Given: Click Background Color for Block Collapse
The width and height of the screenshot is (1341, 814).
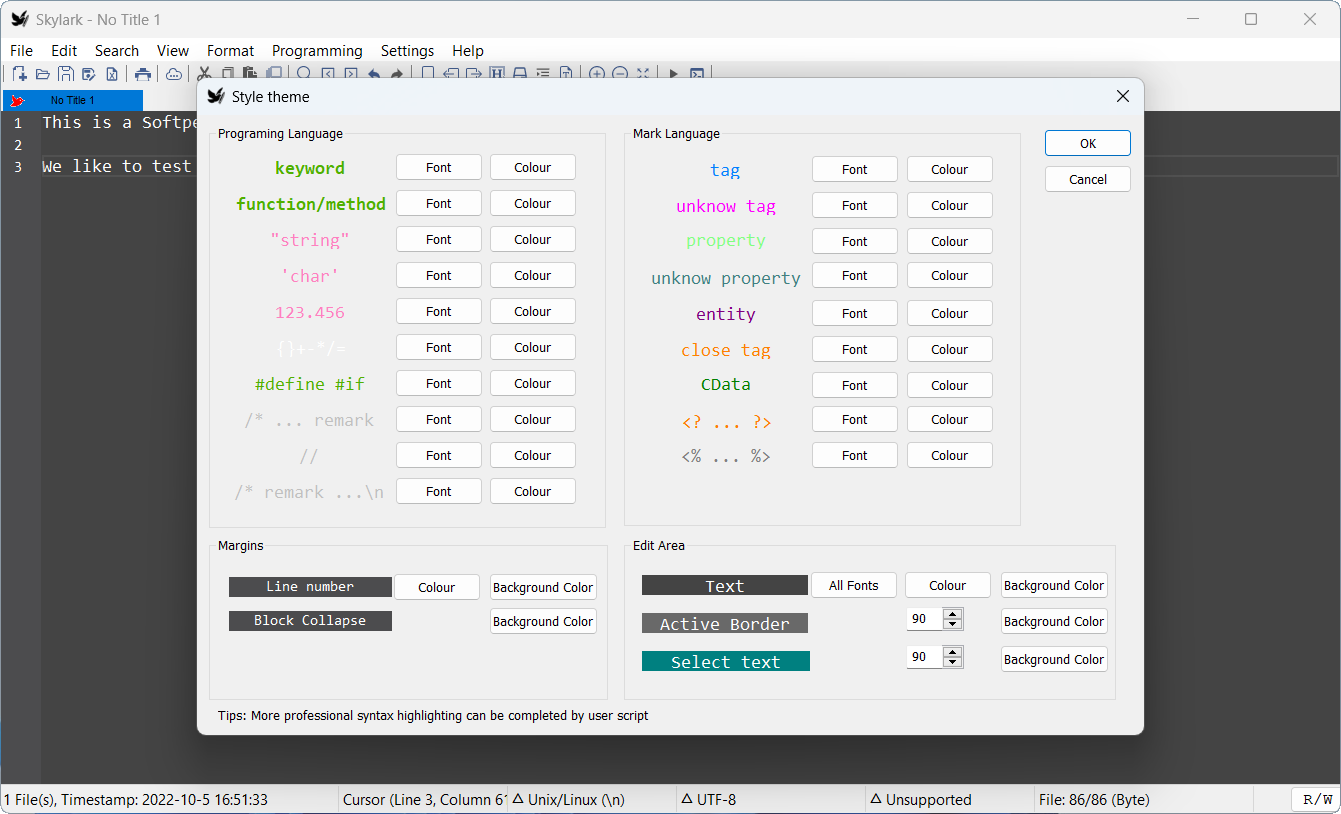Looking at the screenshot, I should point(544,621).
